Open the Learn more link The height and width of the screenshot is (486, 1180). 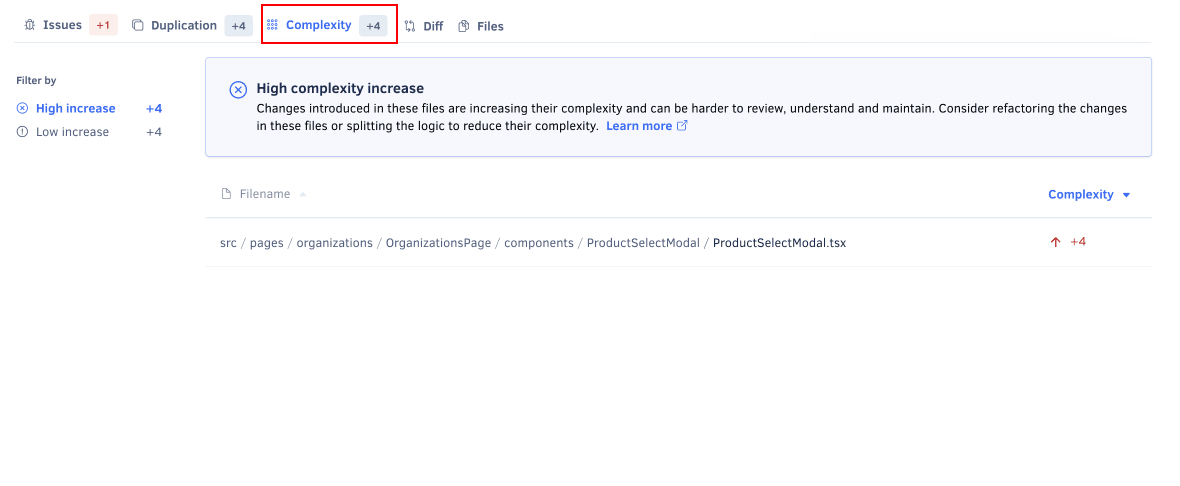click(638, 126)
